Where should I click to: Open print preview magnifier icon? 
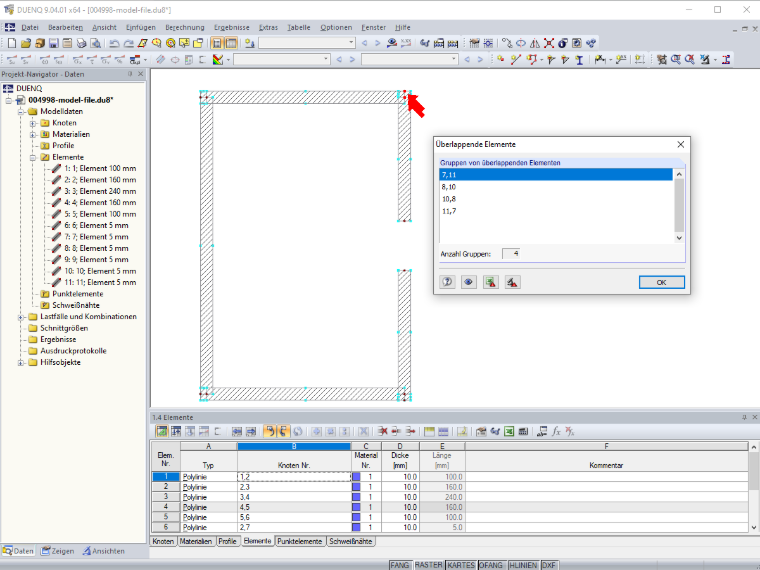pos(95,43)
